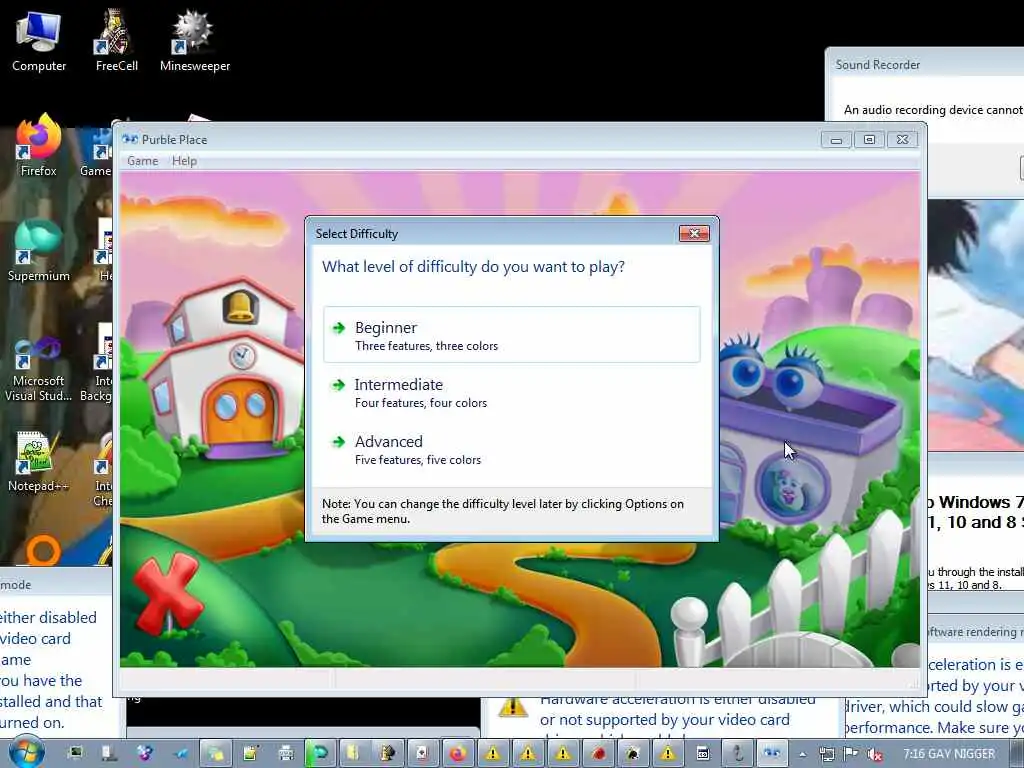
Task: Click the yellow warning icon beside hardware acceleration text
Action: click(513, 707)
